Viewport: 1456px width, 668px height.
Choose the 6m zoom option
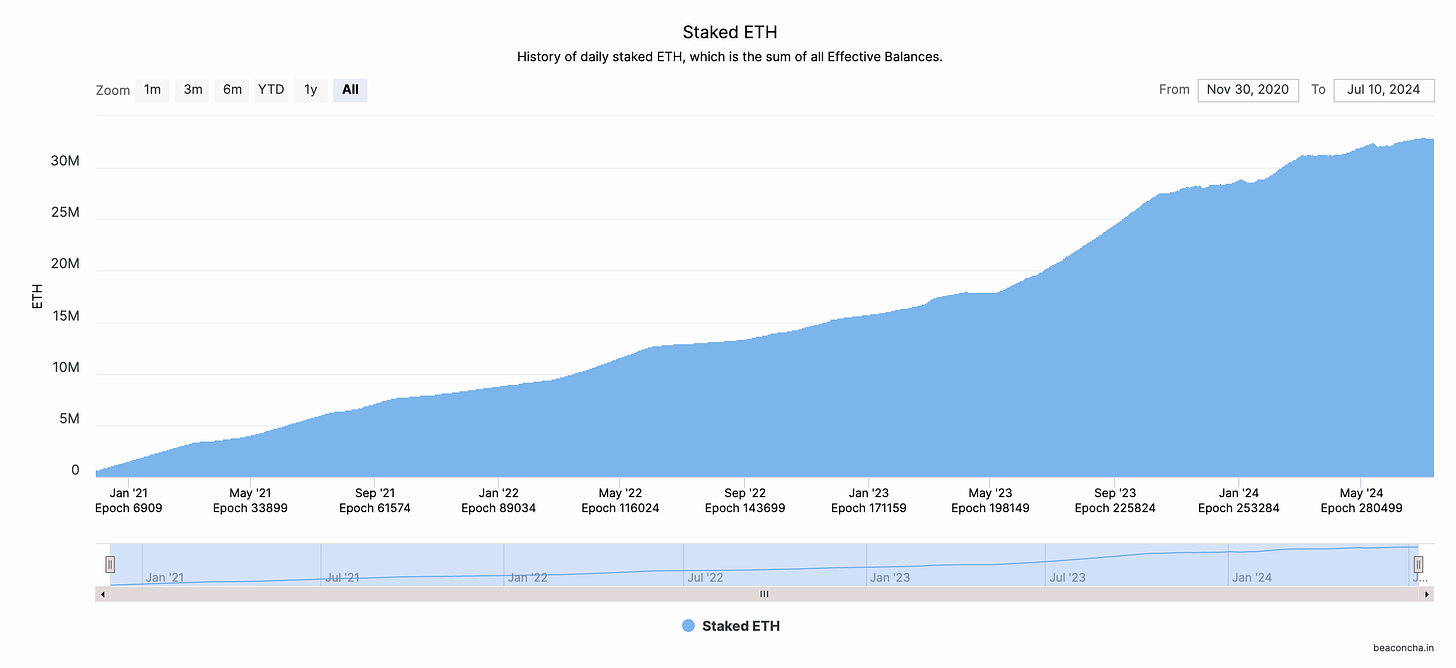coord(232,90)
